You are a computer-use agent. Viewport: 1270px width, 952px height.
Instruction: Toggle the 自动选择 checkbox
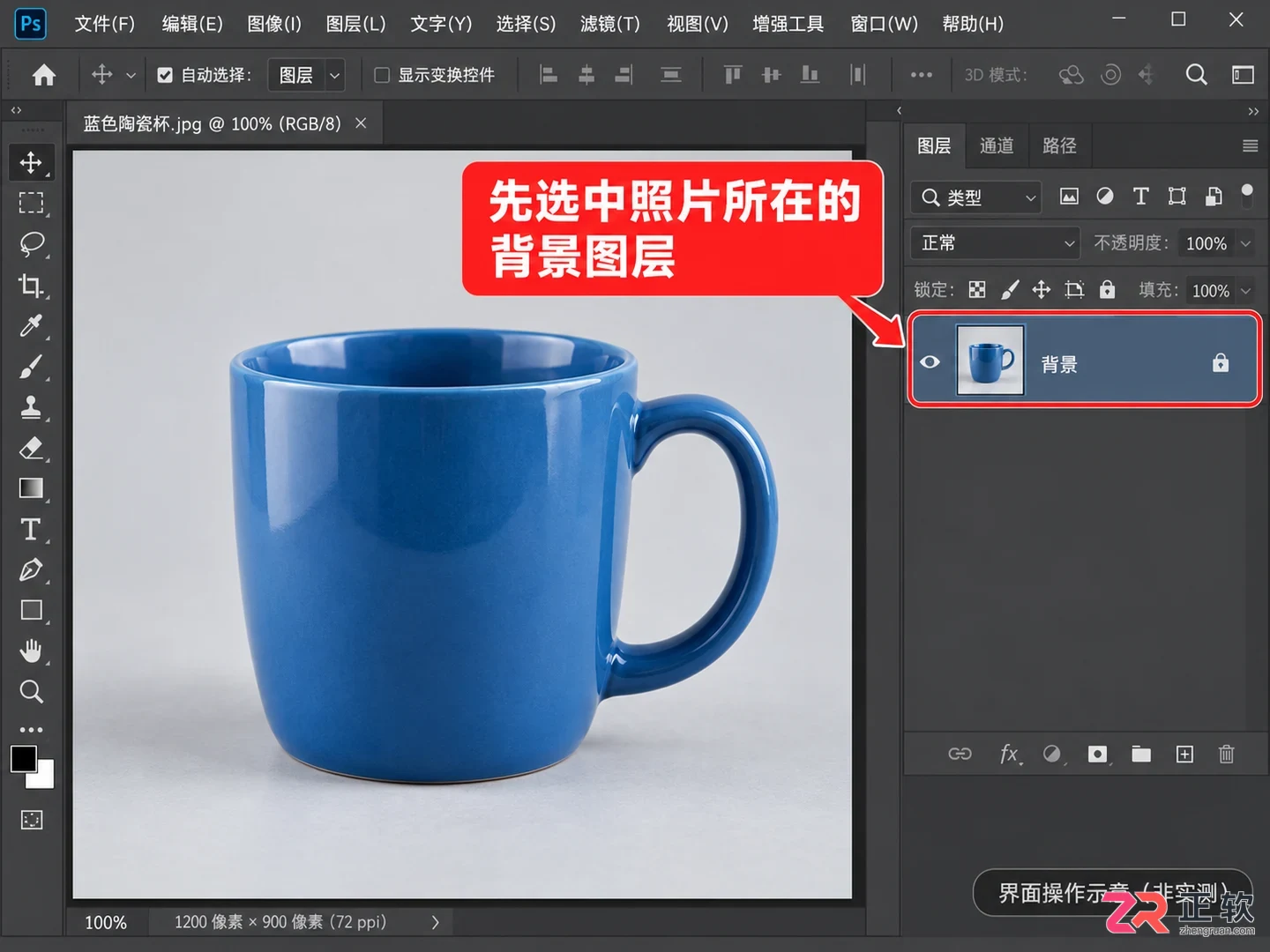tap(165, 75)
